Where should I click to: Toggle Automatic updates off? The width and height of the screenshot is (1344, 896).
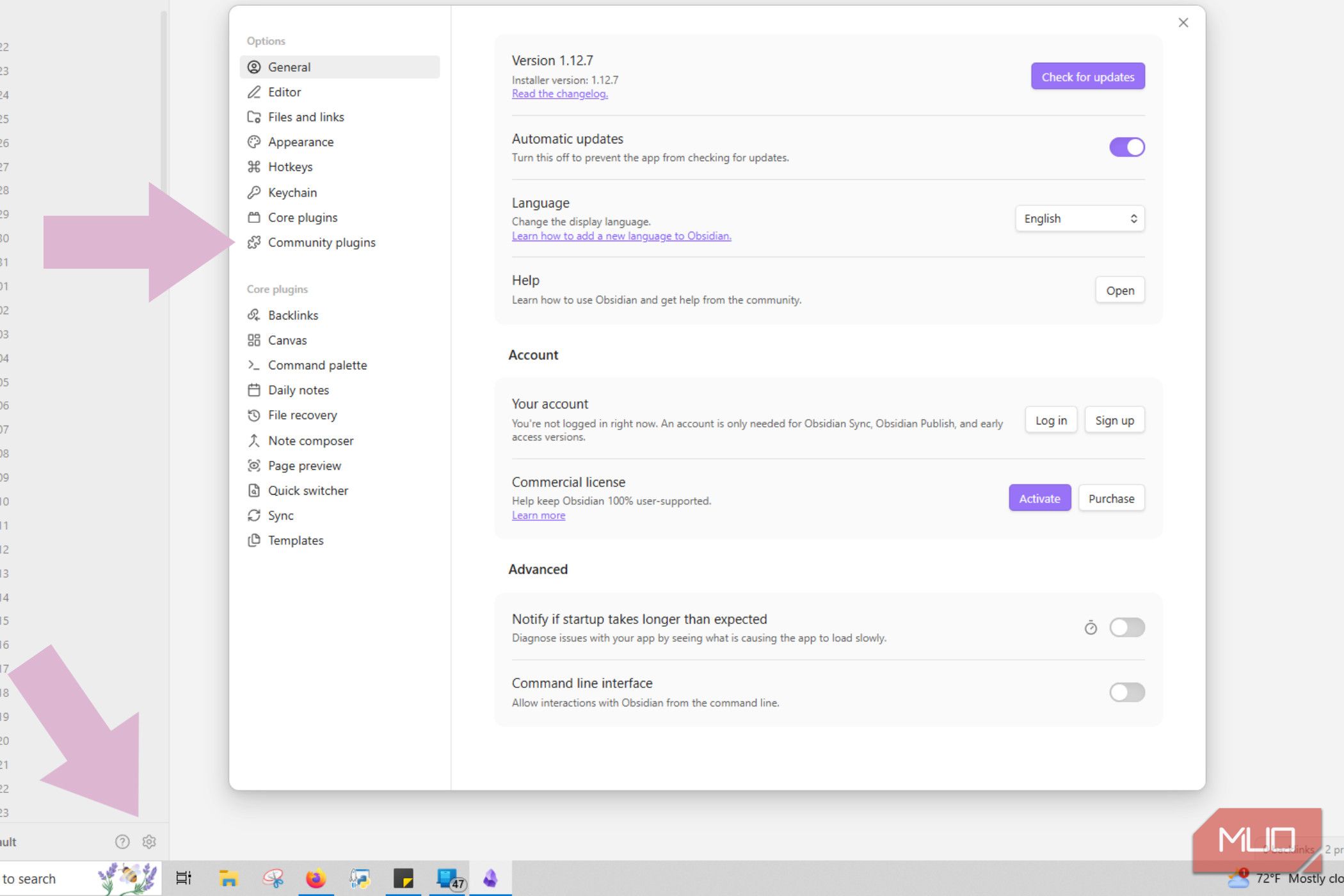[1127, 147]
